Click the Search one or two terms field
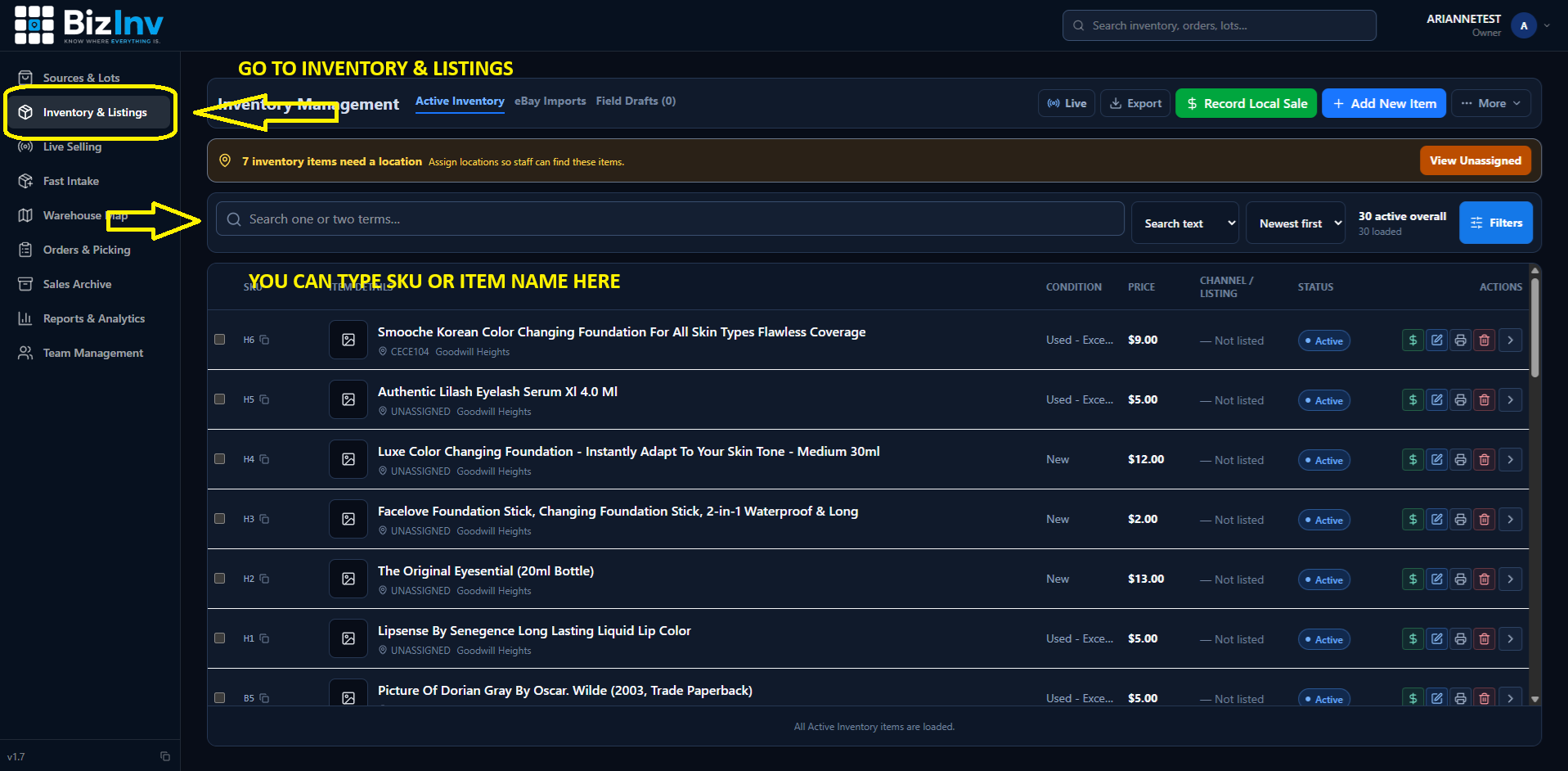The width and height of the screenshot is (1568, 771). pos(669,219)
